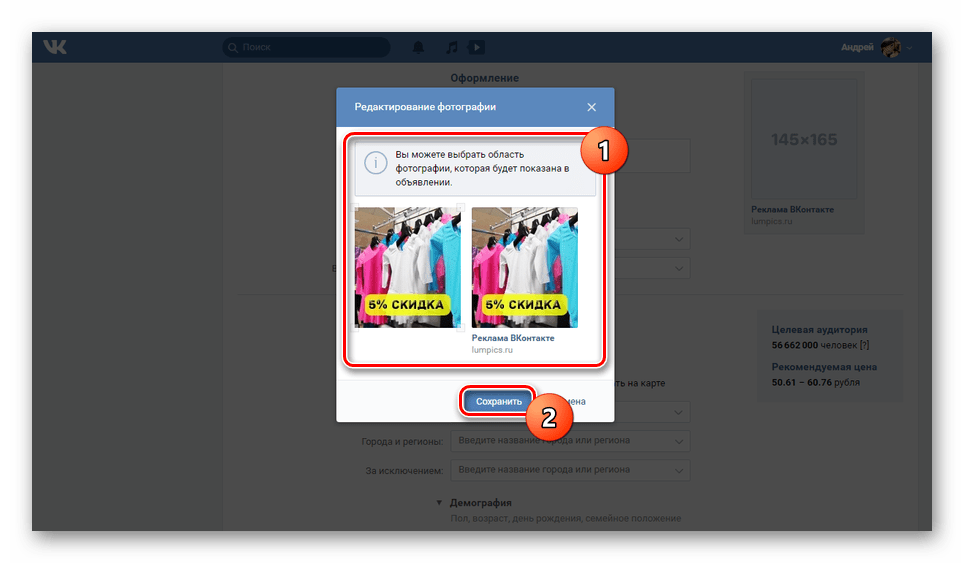Open the notifications bell icon
The image size is (964, 563).
click(418, 47)
